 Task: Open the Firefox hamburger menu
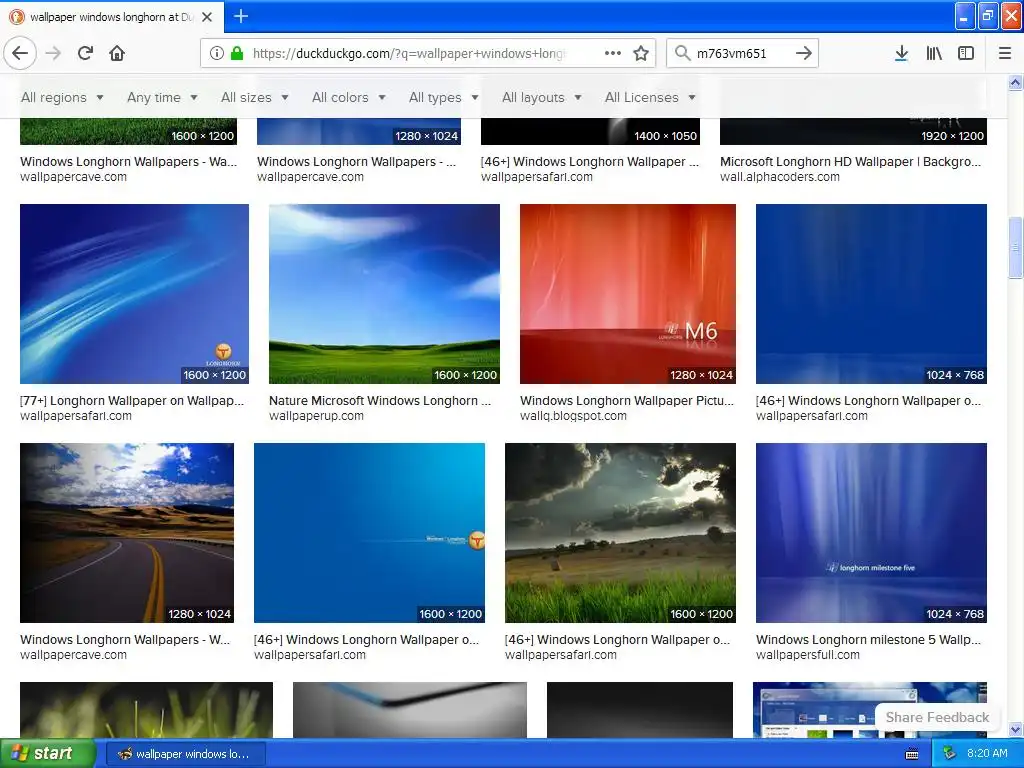point(1004,53)
